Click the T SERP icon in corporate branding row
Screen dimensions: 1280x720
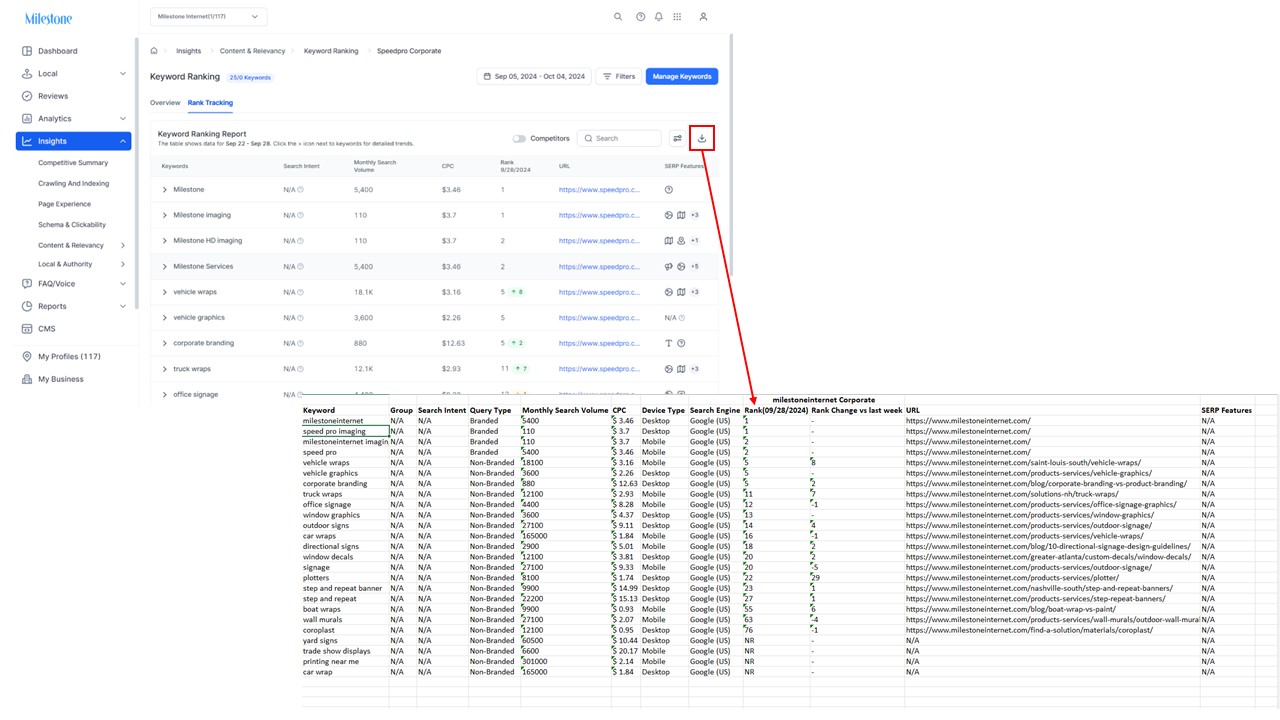coord(669,343)
